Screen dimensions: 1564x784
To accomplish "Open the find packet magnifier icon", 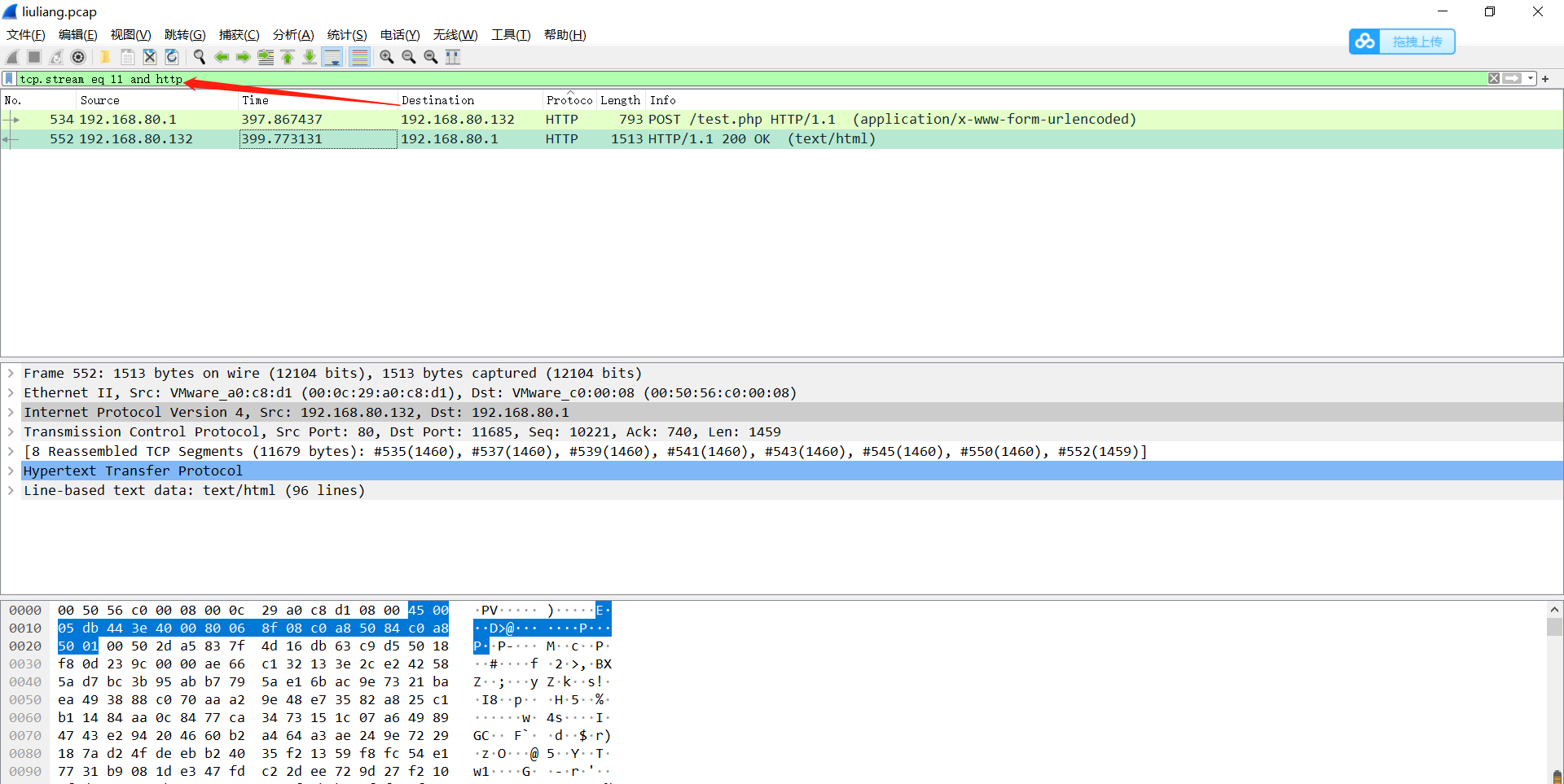I will [199, 56].
